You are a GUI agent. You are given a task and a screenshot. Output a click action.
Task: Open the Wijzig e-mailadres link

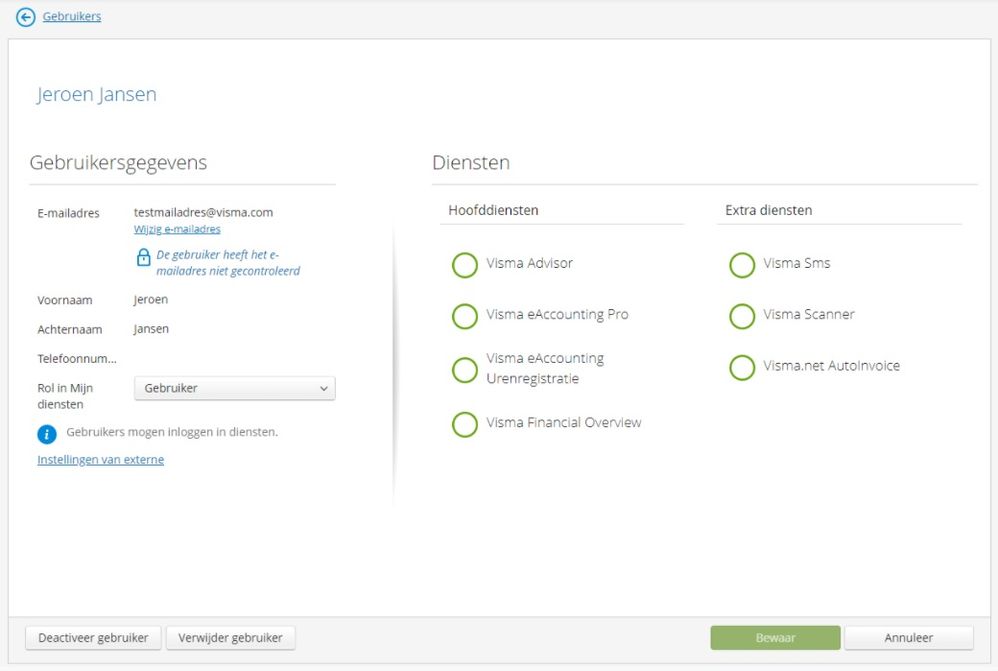(x=177, y=229)
